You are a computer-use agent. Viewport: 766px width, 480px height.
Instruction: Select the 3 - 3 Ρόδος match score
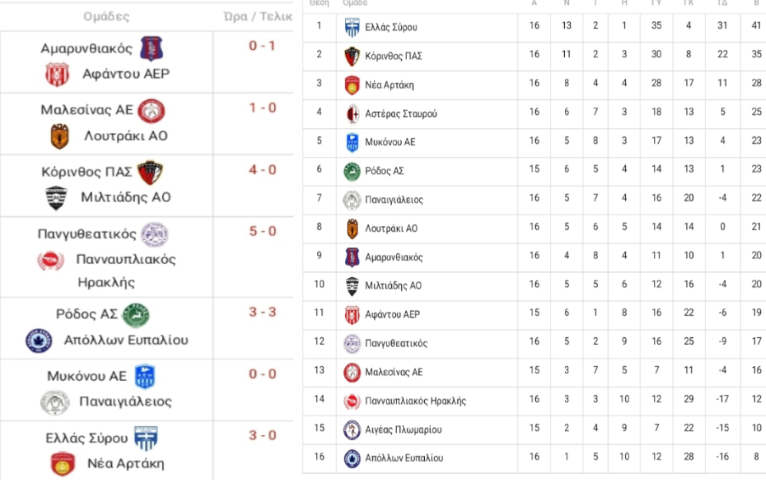[262, 312]
